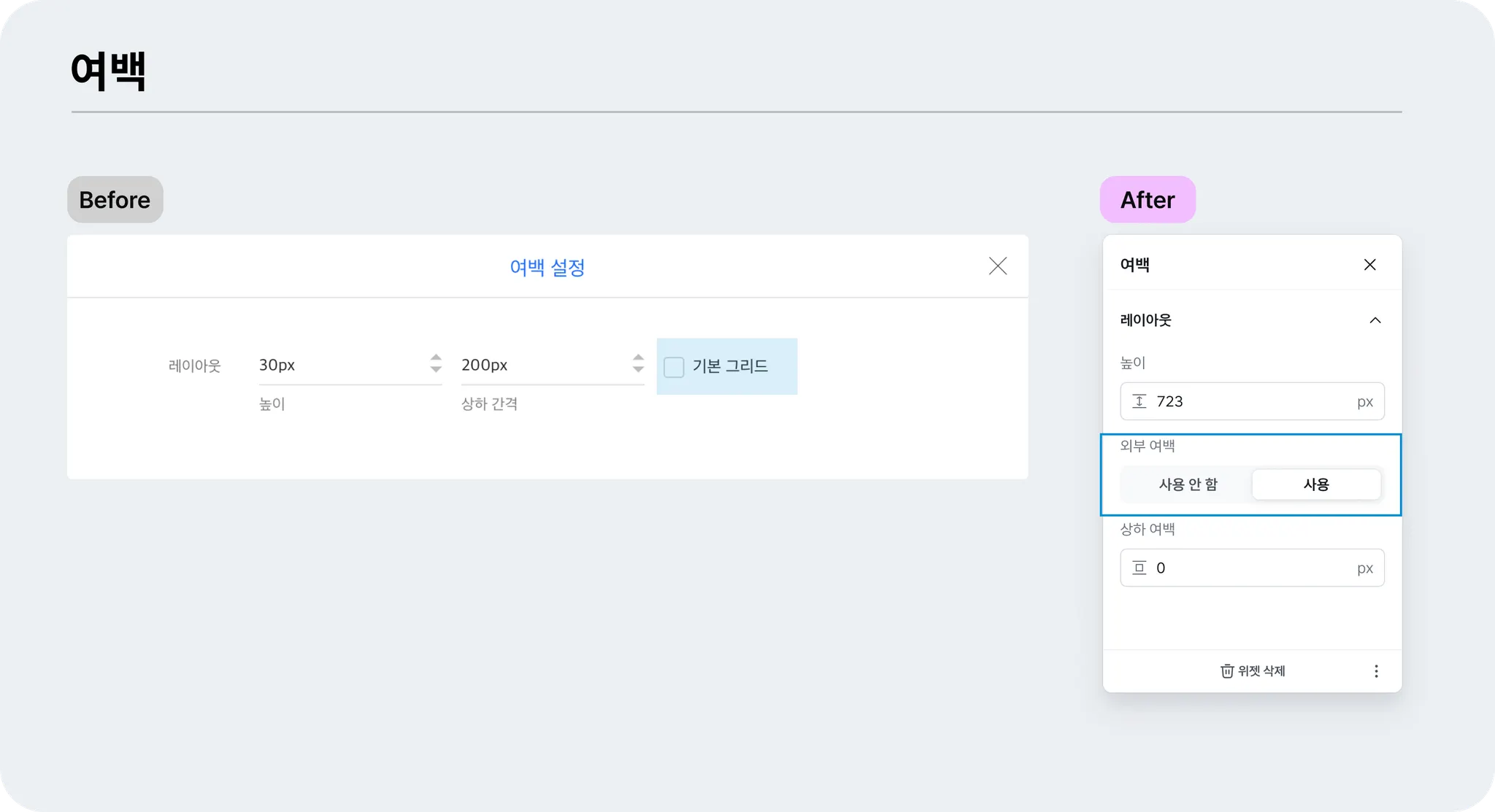
Task: Close the 여백 side panel
Action: 1369,265
